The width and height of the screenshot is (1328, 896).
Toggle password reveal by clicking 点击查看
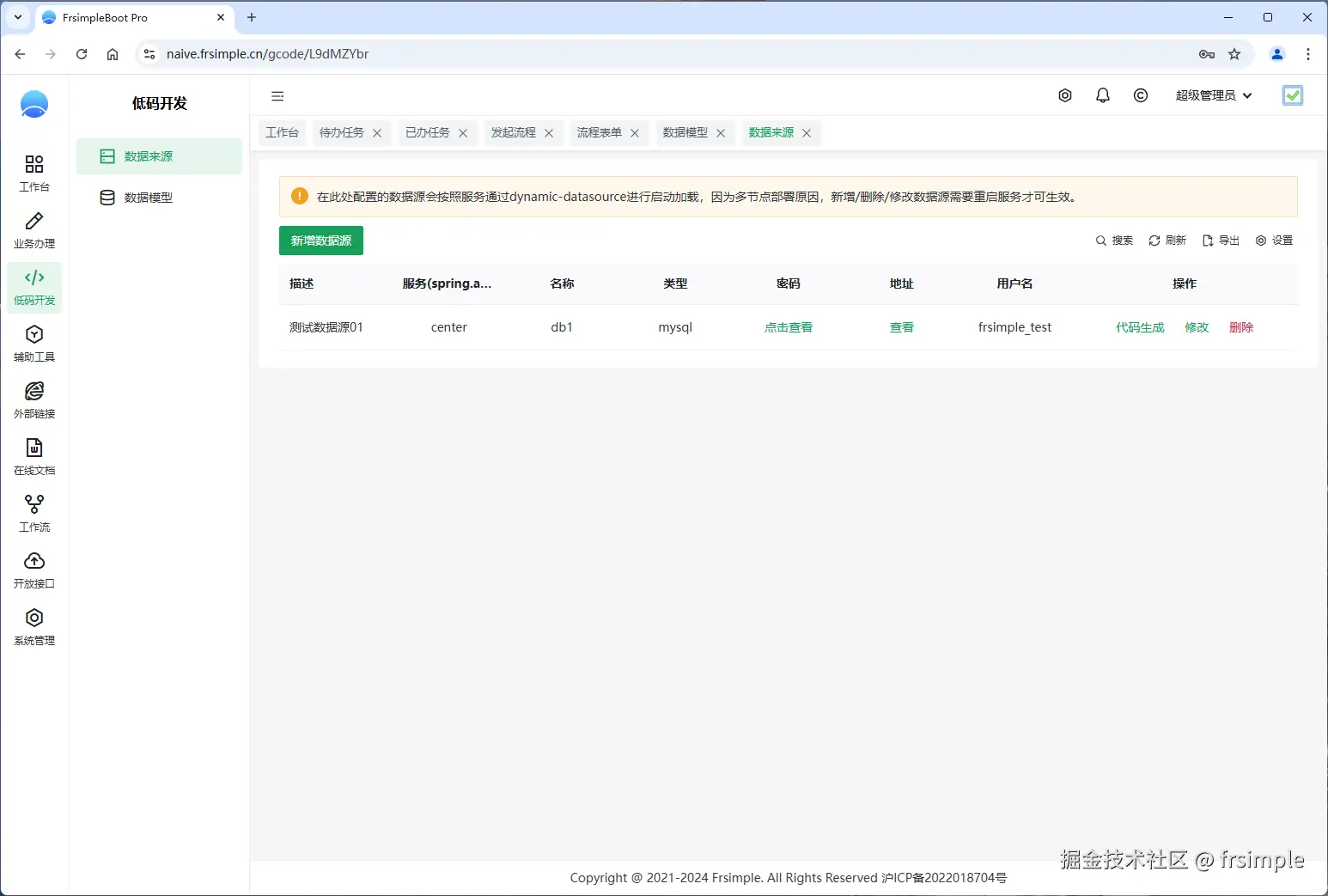point(788,326)
